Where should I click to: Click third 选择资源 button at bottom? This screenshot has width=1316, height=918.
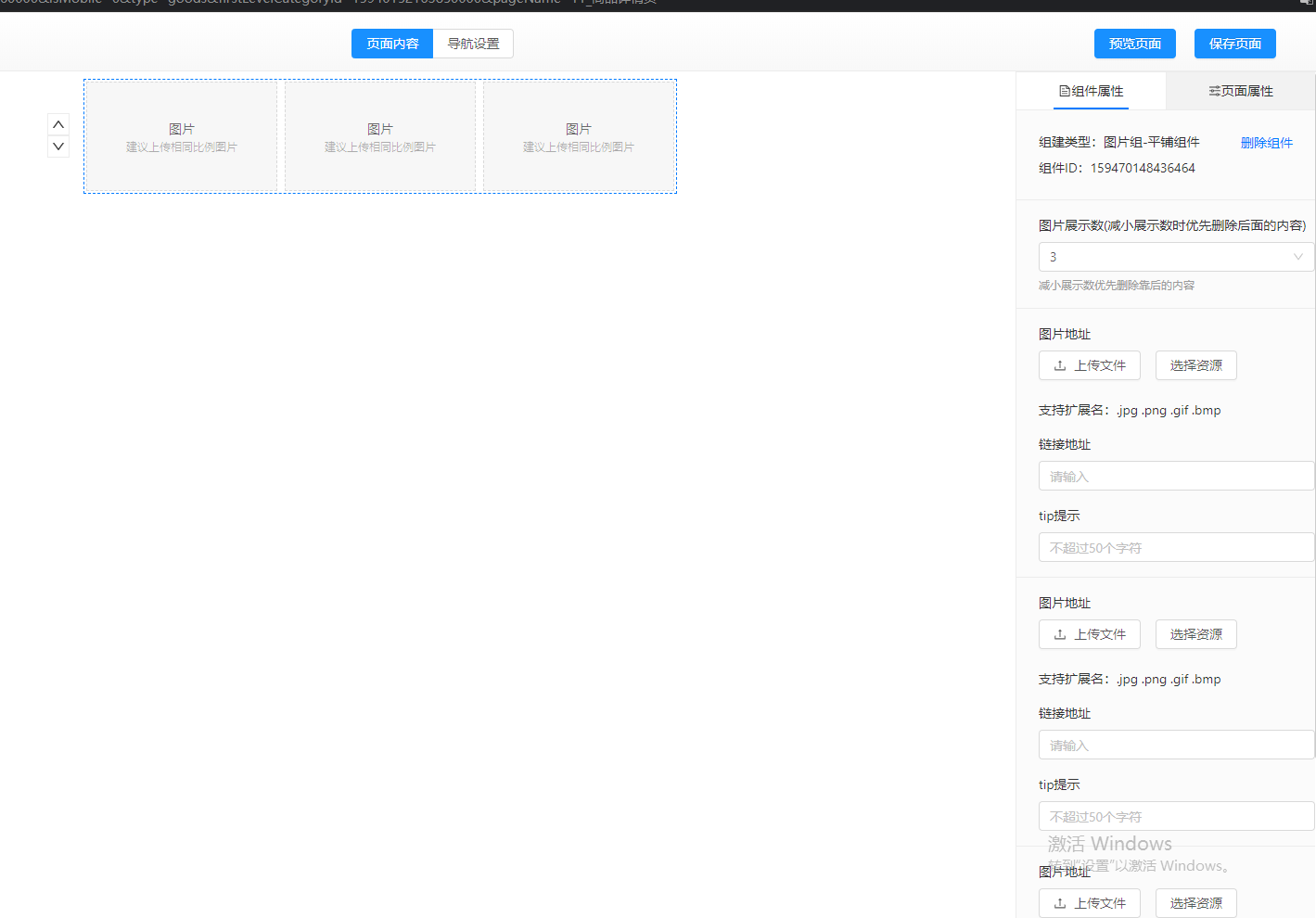(1196, 903)
